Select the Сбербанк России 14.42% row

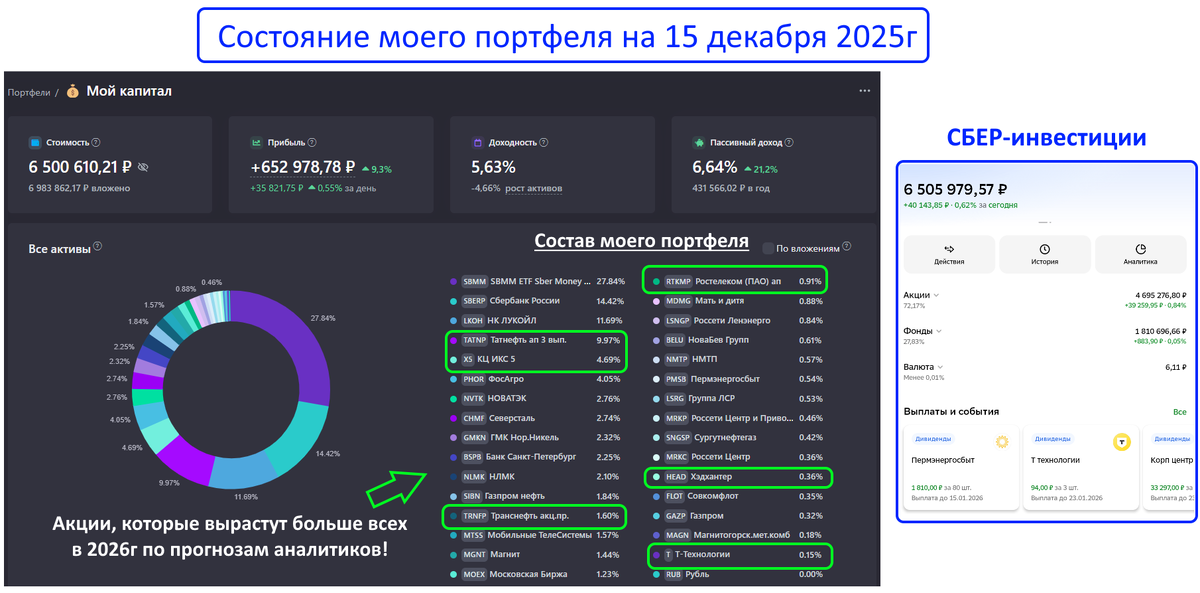[537, 301]
